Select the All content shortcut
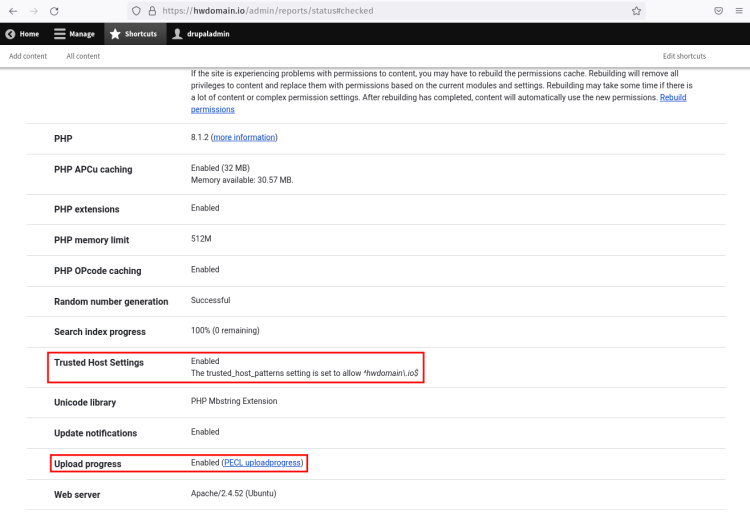This screenshot has width=750, height=523. pos(83,56)
